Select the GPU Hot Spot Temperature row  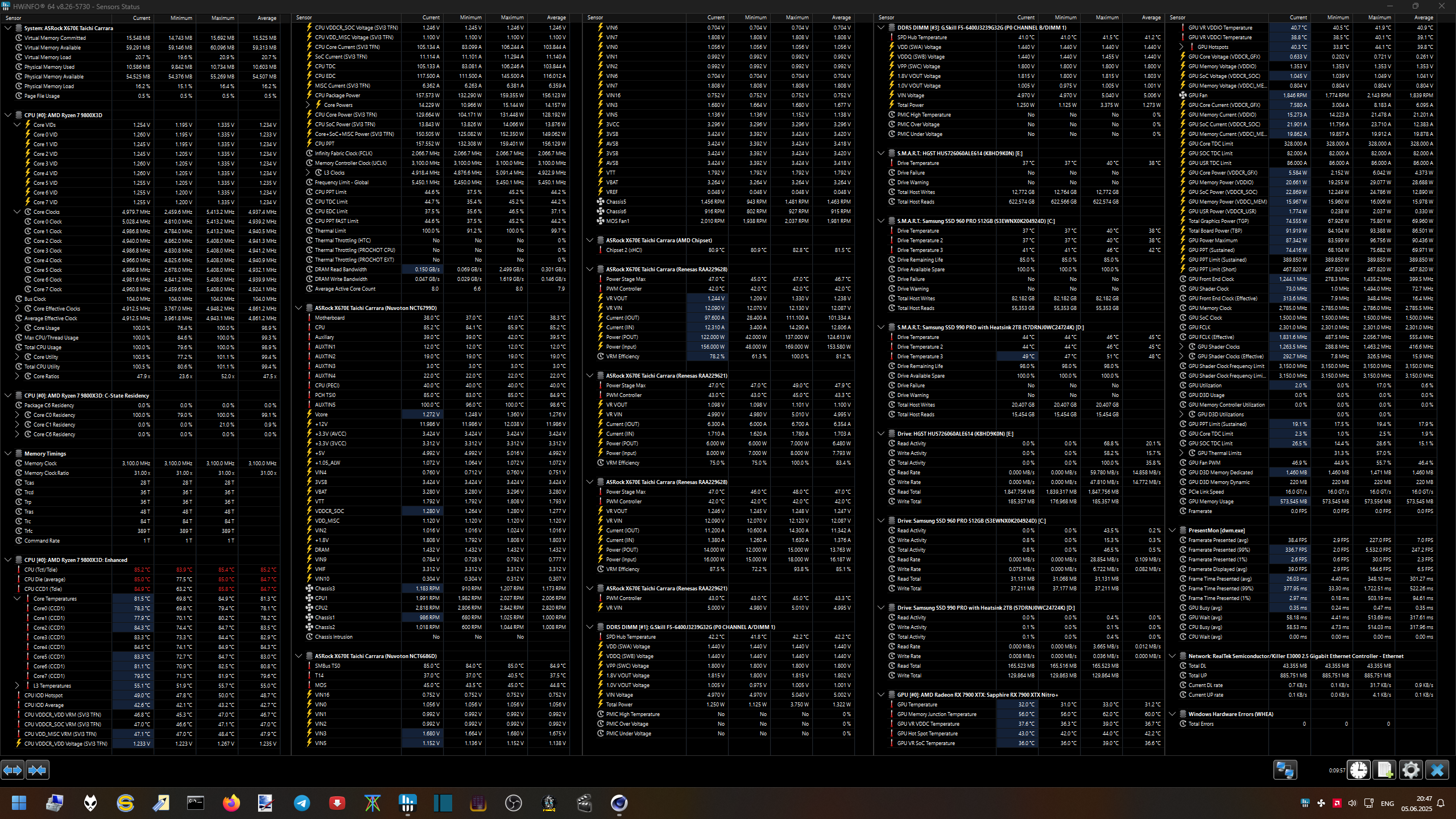(927, 733)
